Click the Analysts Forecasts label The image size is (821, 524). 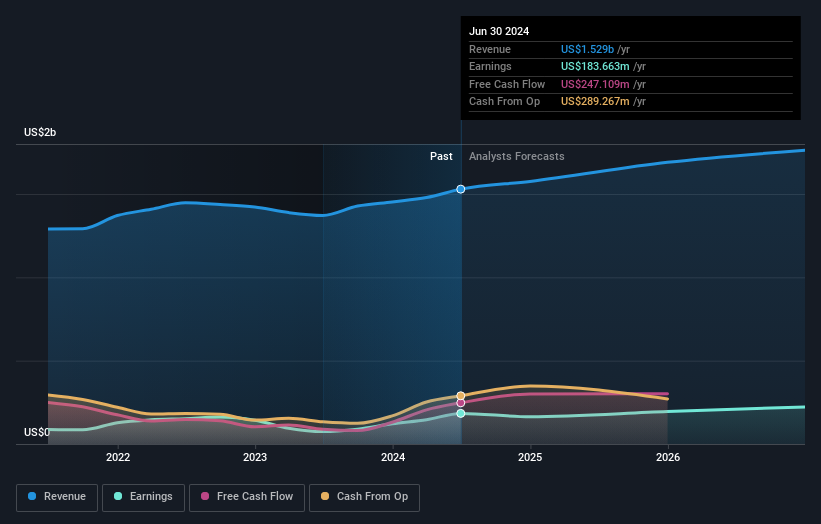[516, 156]
